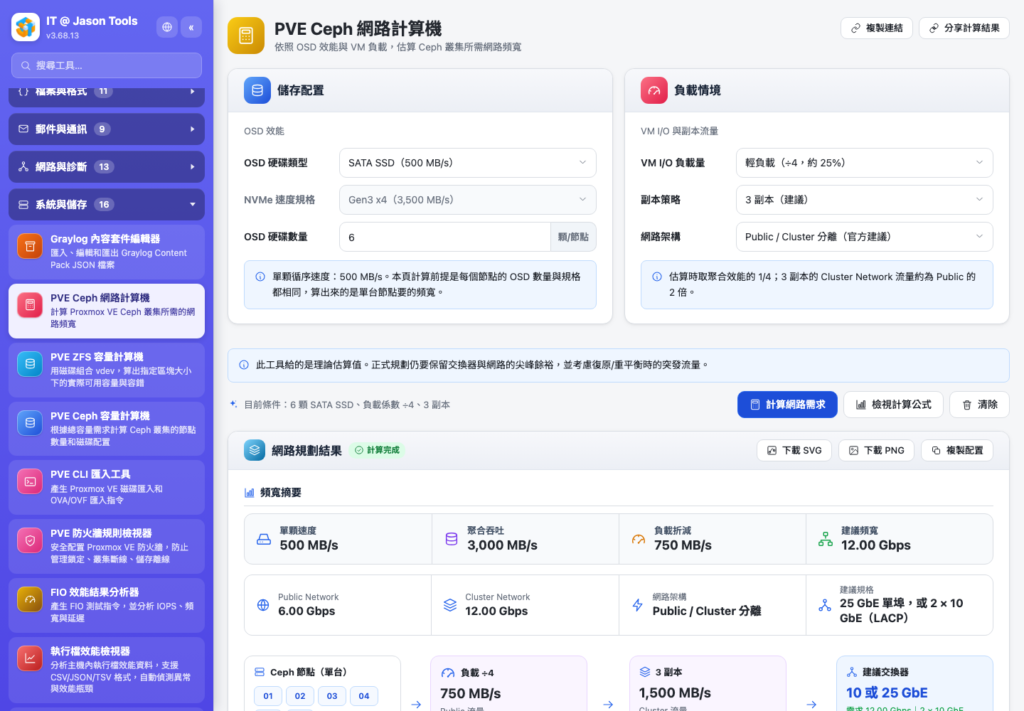This screenshot has height=711, width=1024.
Task: Click Ceph node chip 01
Action: pos(268,696)
